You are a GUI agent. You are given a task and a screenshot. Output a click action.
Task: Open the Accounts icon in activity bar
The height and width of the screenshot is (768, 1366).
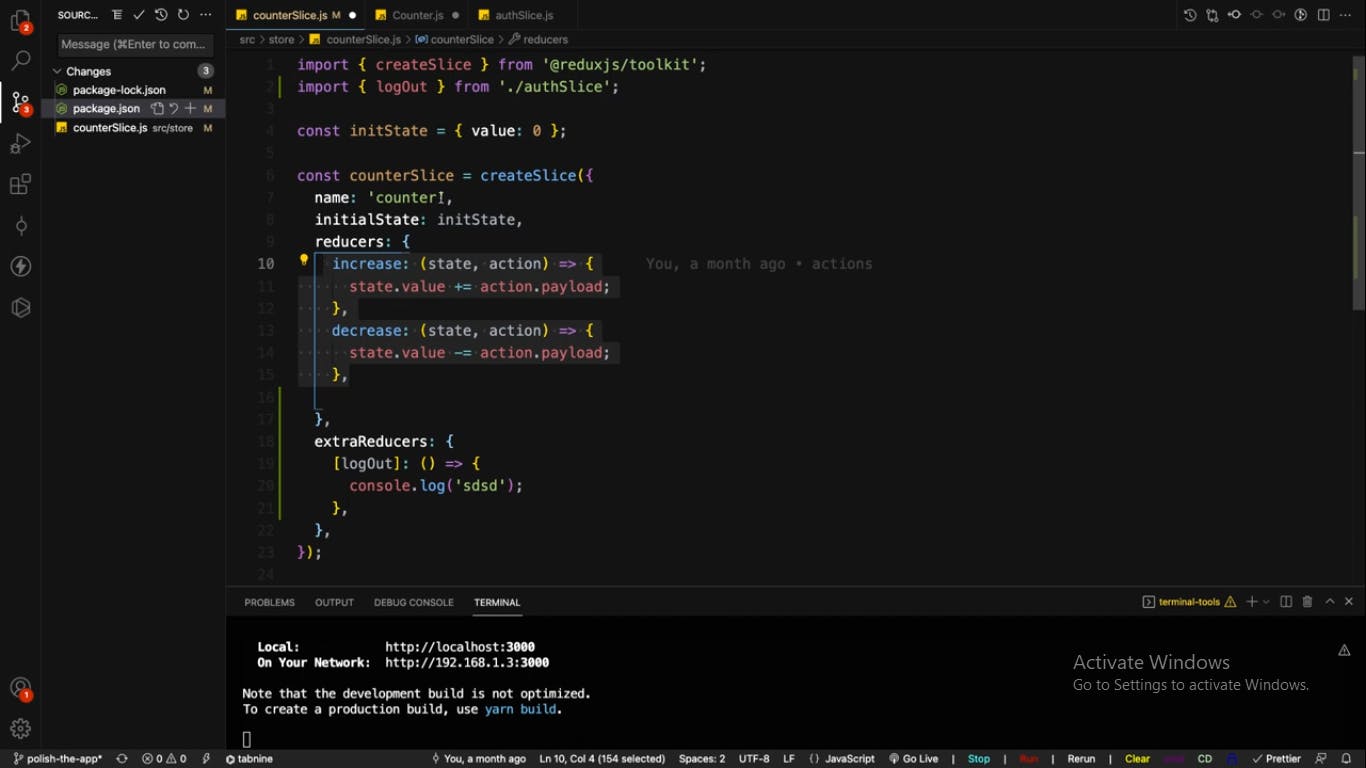[20, 688]
